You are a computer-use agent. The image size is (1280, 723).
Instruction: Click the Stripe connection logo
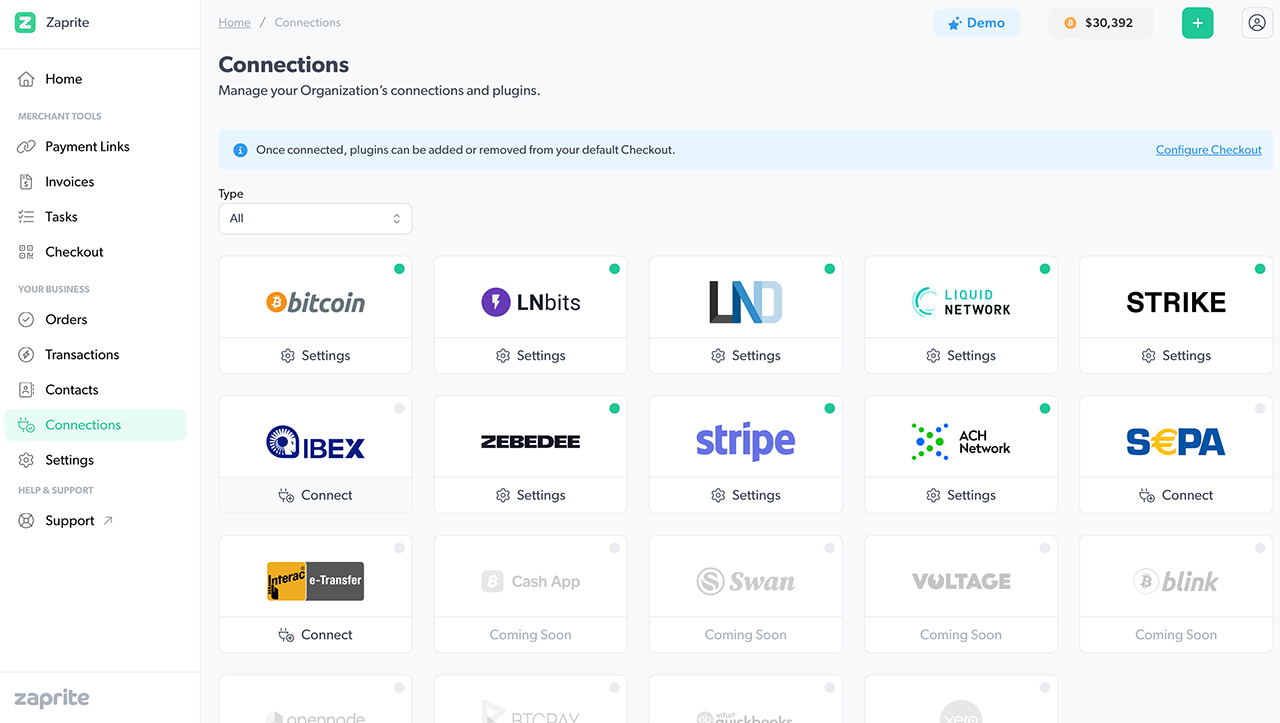(745, 442)
